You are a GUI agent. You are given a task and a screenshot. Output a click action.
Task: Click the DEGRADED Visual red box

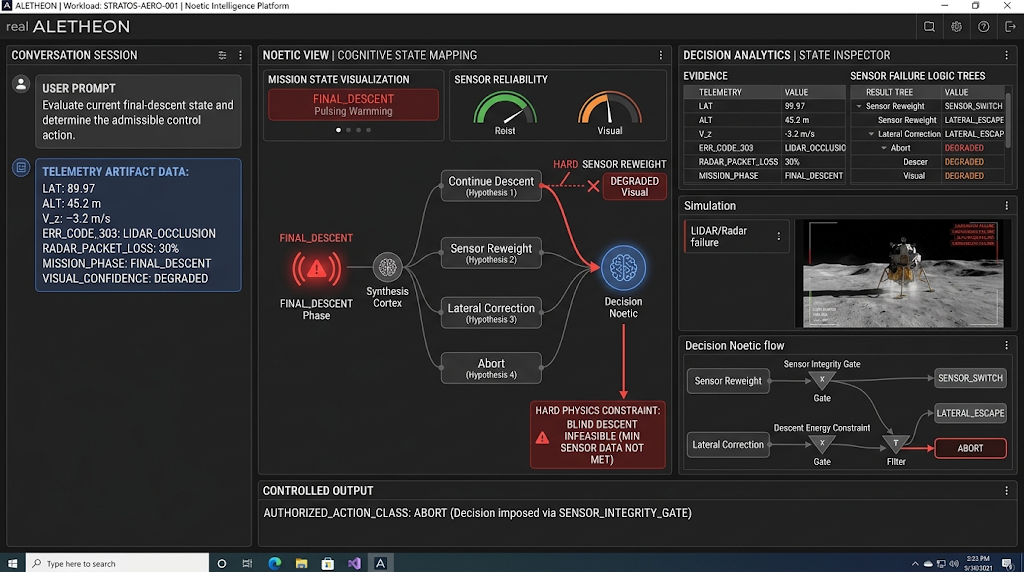pyautogui.click(x=634, y=186)
